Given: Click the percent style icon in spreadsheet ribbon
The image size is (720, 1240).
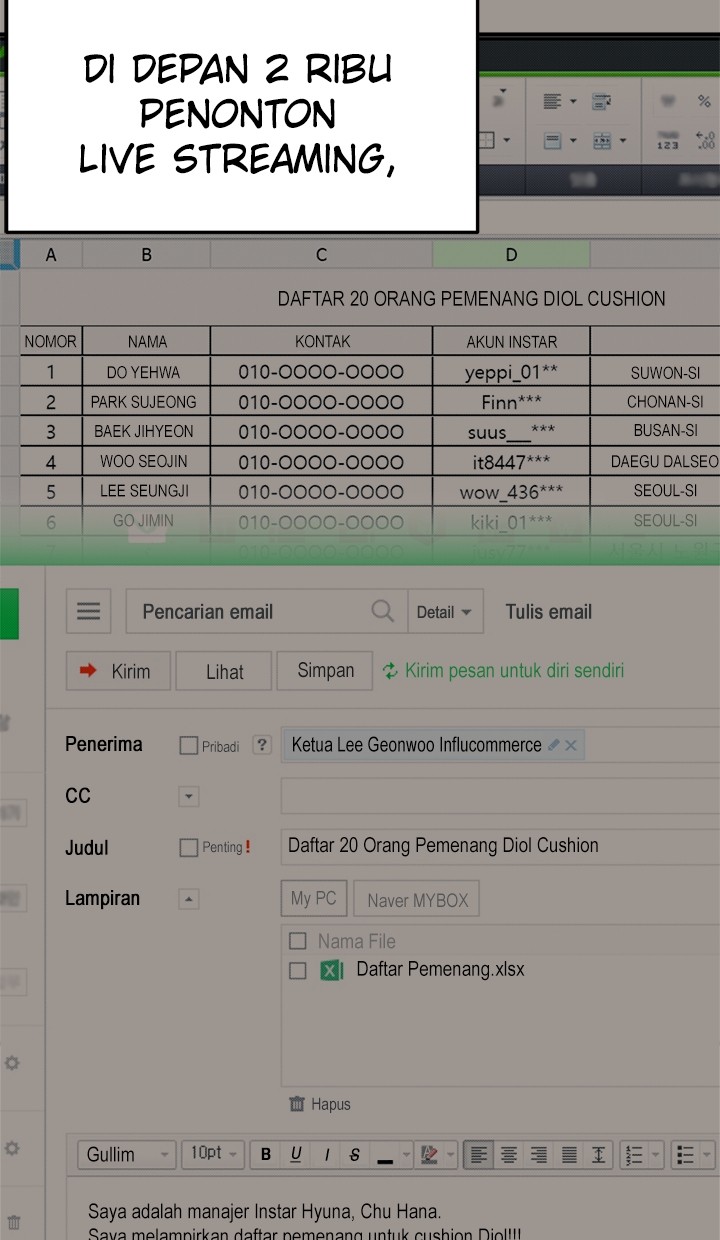Looking at the screenshot, I should [704, 101].
